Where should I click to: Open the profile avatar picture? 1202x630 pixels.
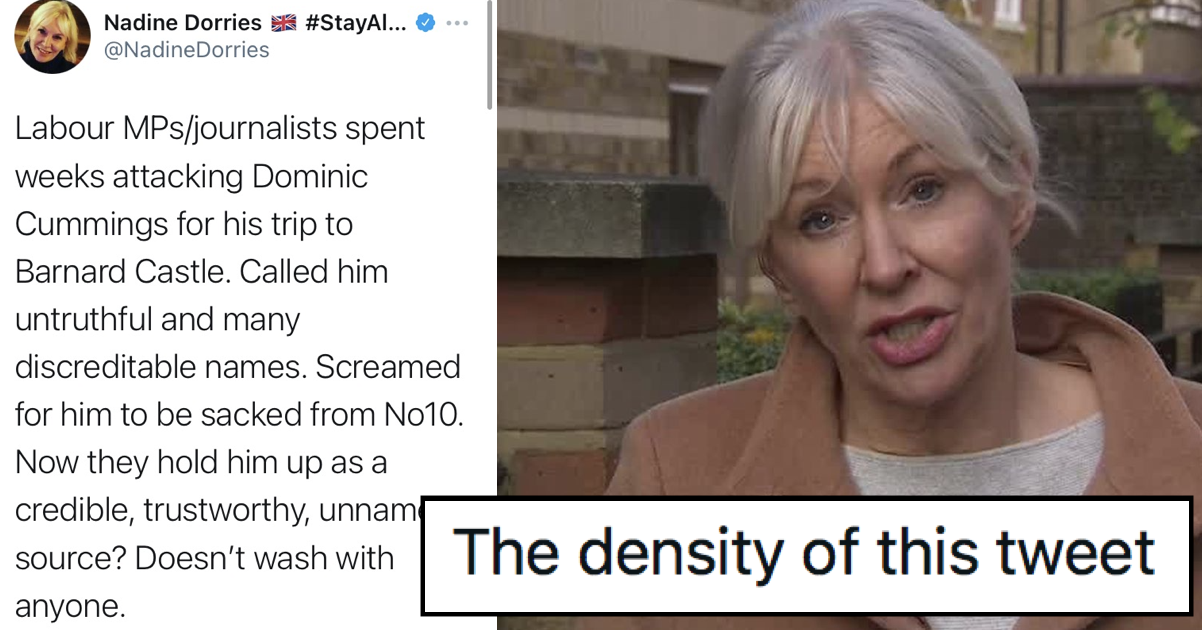click(x=52, y=36)
